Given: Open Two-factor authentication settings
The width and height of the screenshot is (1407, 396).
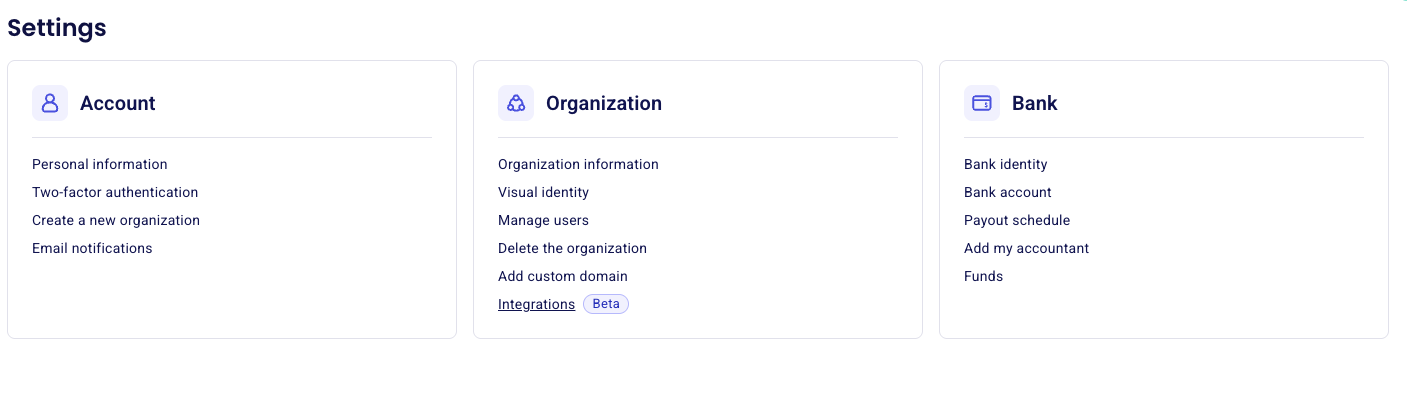Looking at the screenshot, I should pyautogui.click(x=115, y=192).
